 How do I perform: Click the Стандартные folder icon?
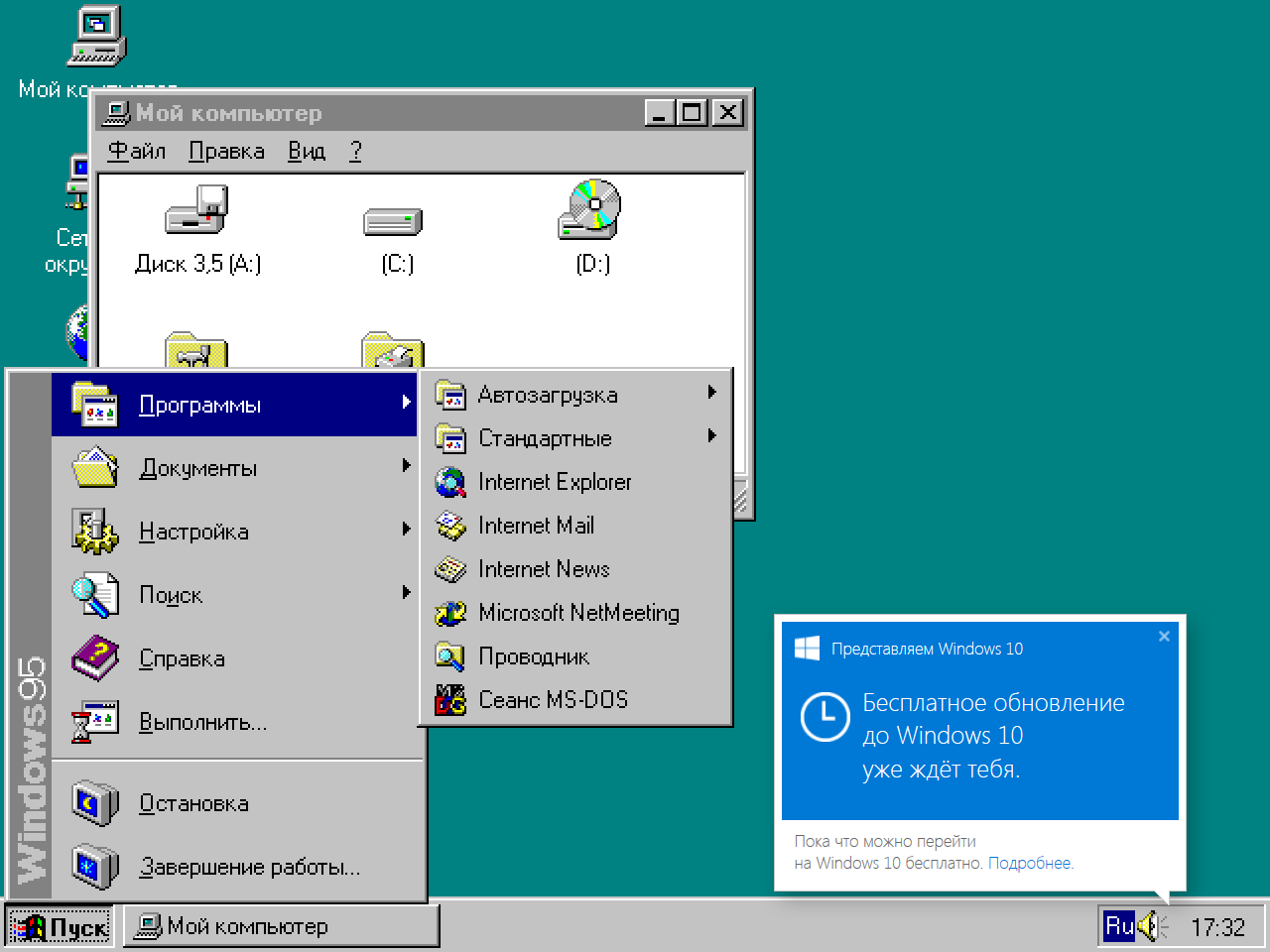pos(450,438)
